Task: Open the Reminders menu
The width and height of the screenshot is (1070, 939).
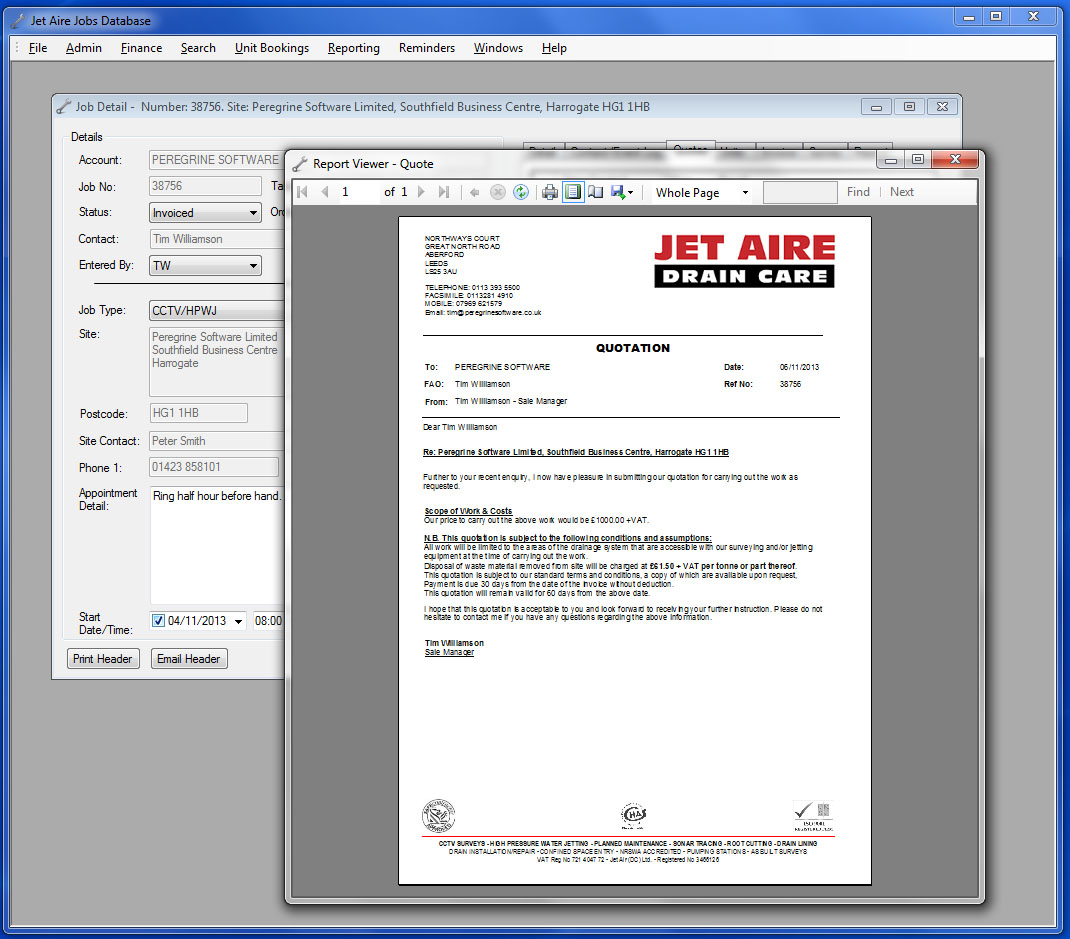Action: point(426,48)
